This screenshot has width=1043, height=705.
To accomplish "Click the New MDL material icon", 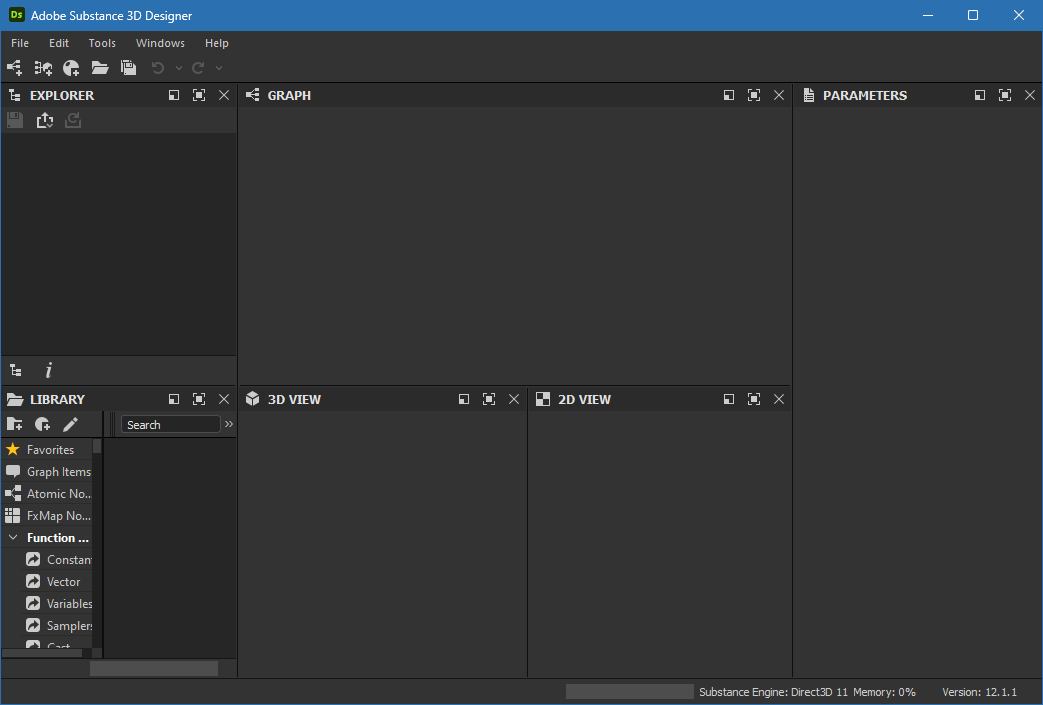I will (71, 68).
